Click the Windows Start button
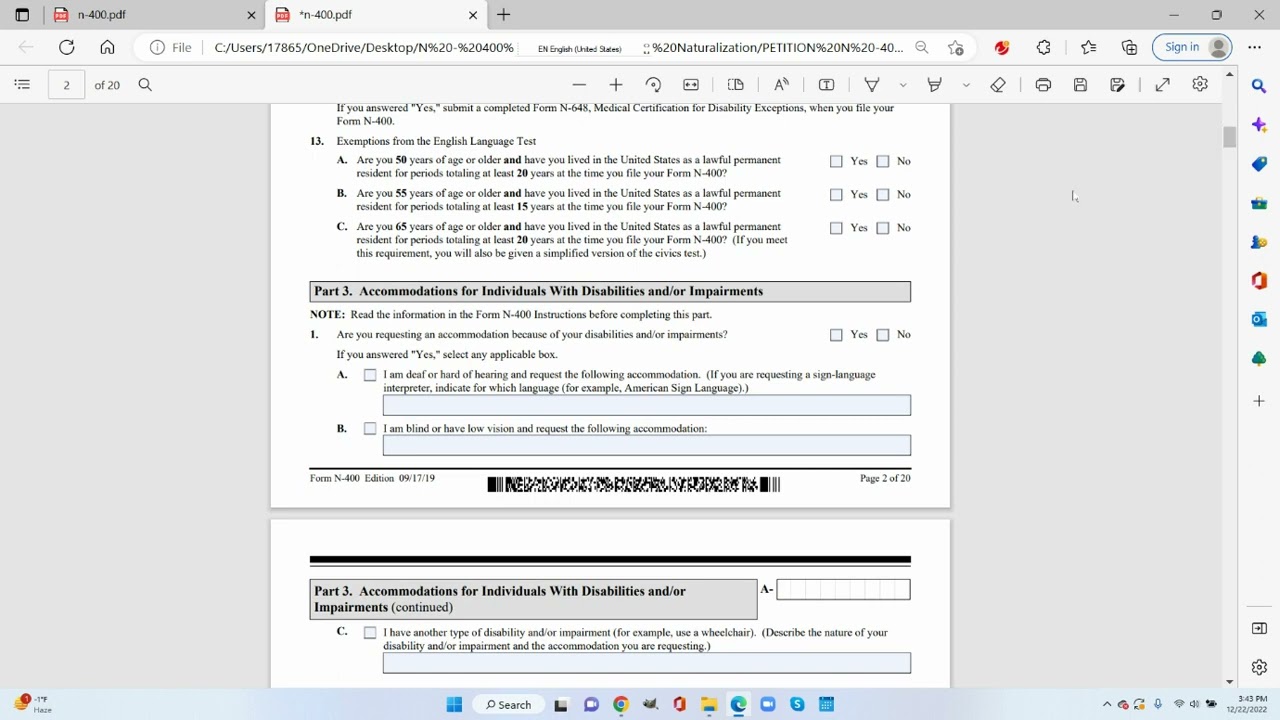 (454, 704)
